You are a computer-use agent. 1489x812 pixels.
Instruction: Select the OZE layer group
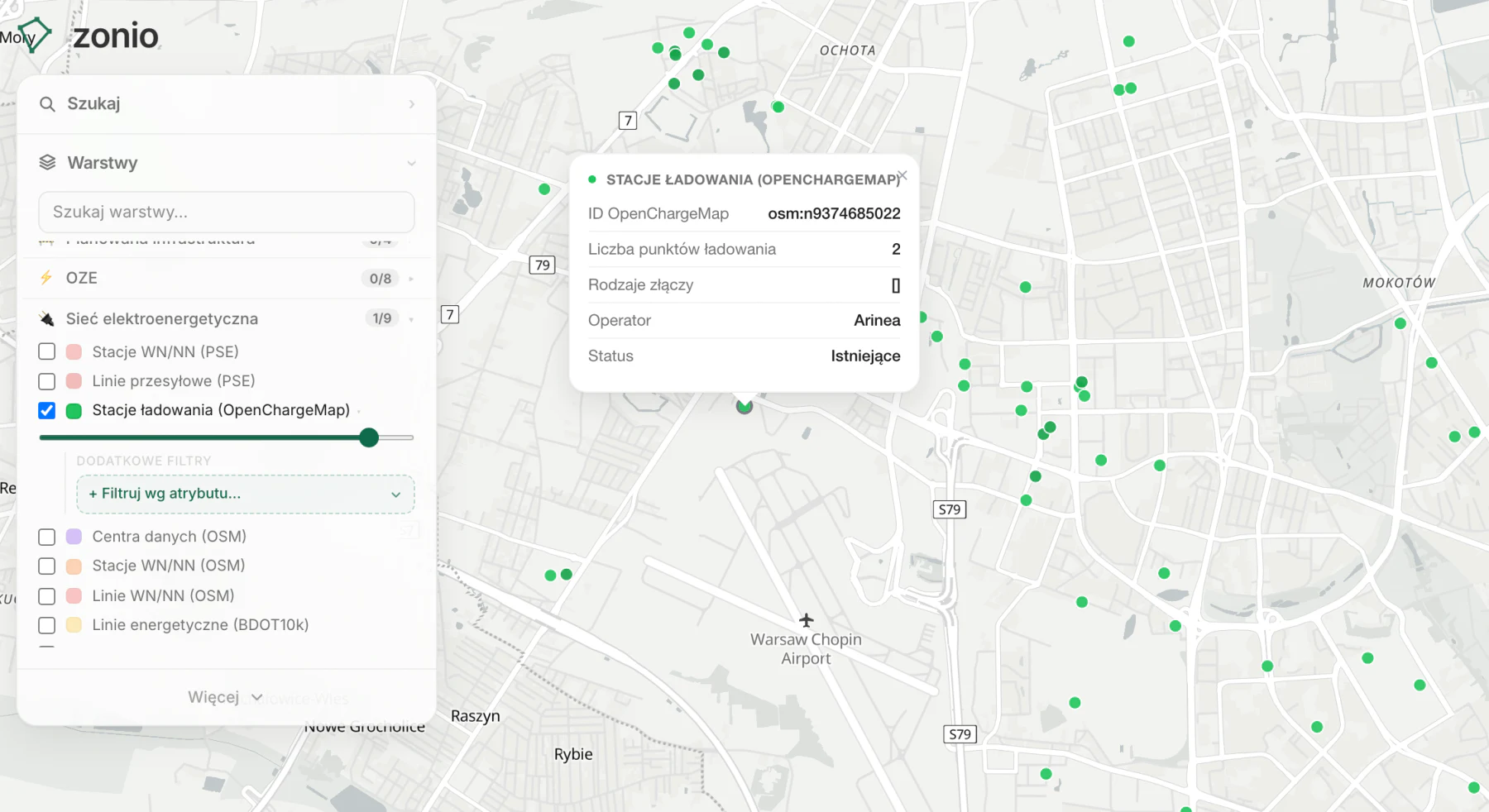click(227, 278)
